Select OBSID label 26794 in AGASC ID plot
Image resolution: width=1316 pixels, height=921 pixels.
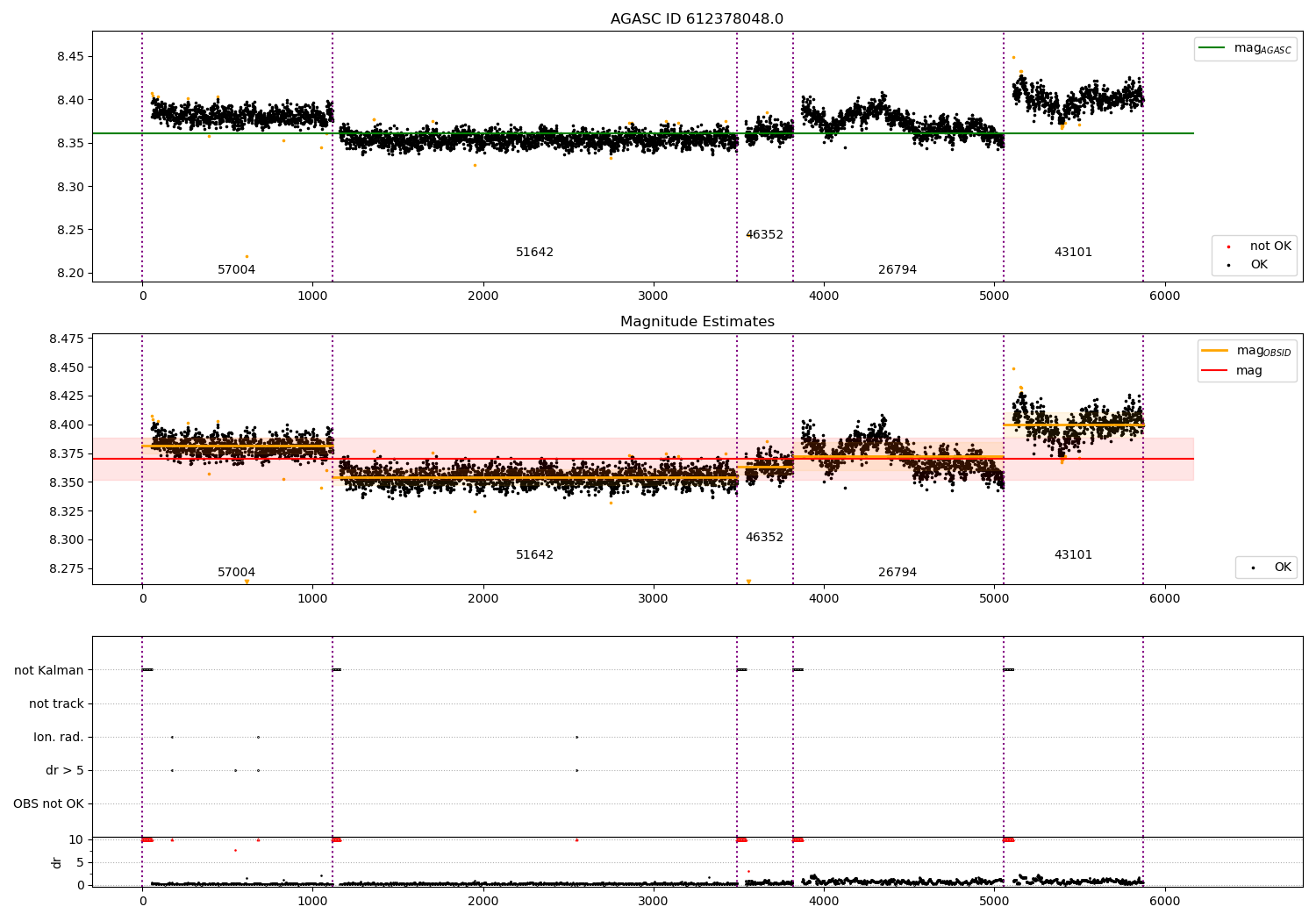pyautogui.click(x=898, y=270)
